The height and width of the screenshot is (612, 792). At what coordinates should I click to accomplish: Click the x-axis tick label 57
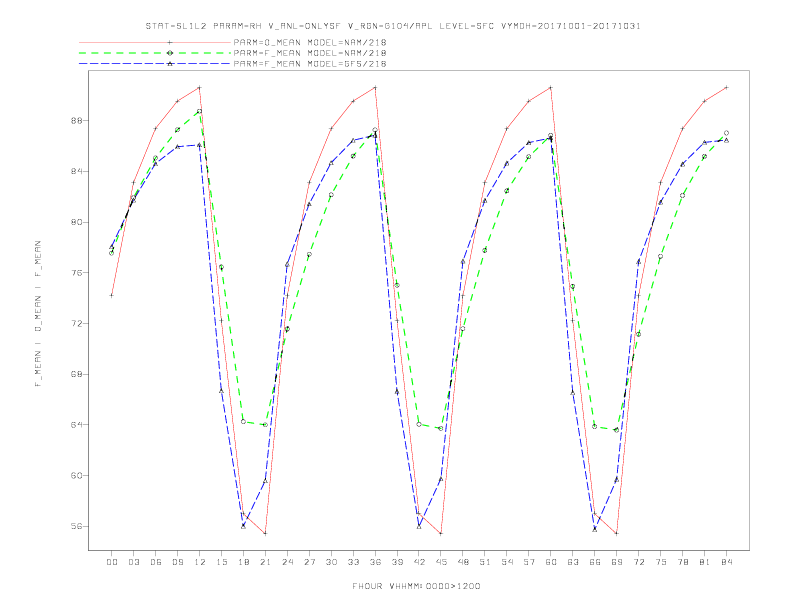click(529, 562)
